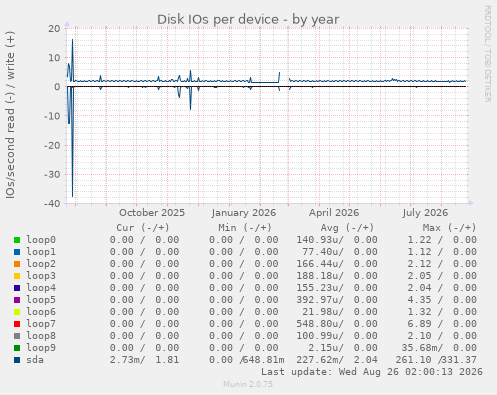The width and height of the screenshot is (497, 395).
Task: Click the loop7 red color swatch
Action: pyautogui.click(x=17, y=324)
